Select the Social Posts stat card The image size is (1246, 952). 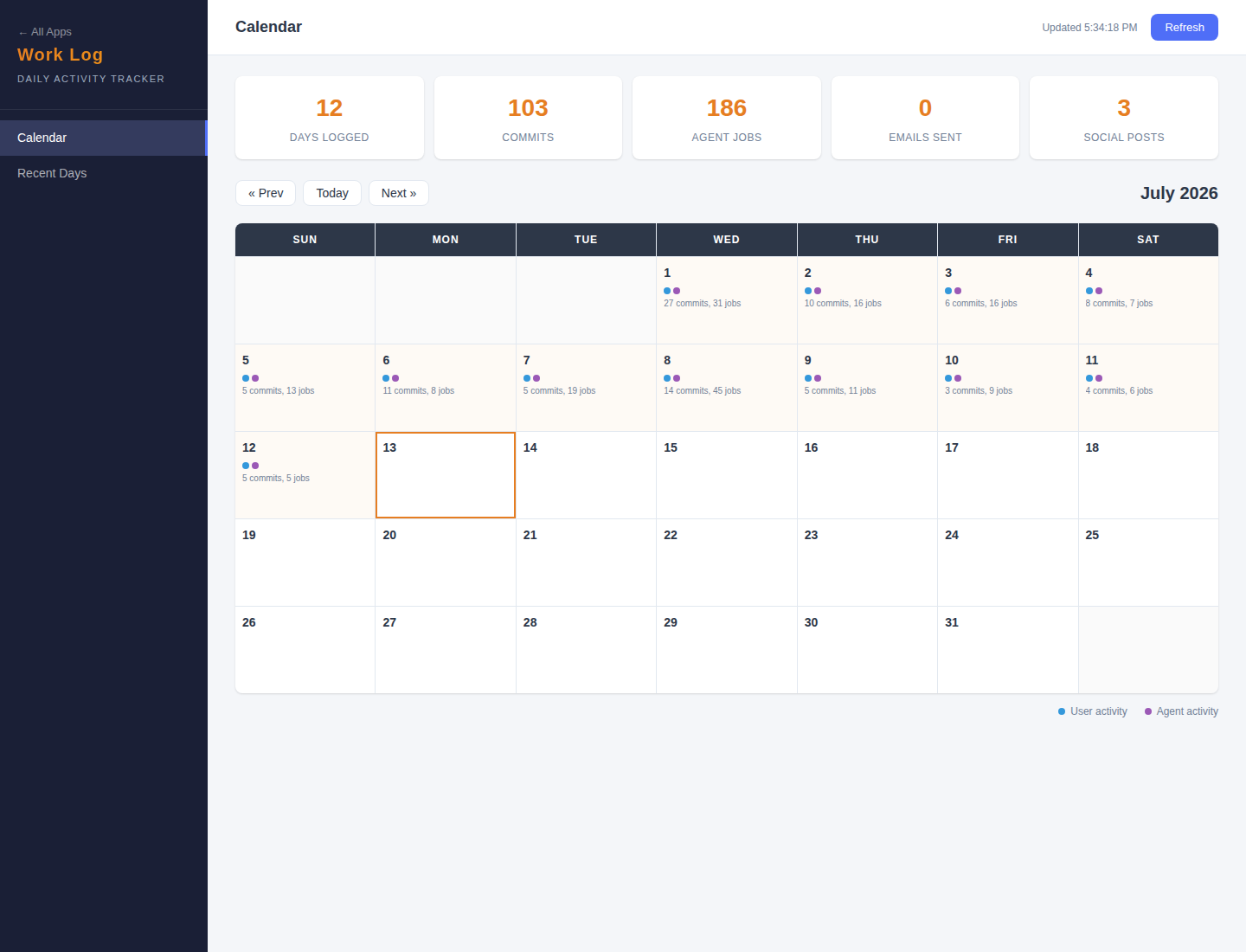click(x=1124, y=118)
